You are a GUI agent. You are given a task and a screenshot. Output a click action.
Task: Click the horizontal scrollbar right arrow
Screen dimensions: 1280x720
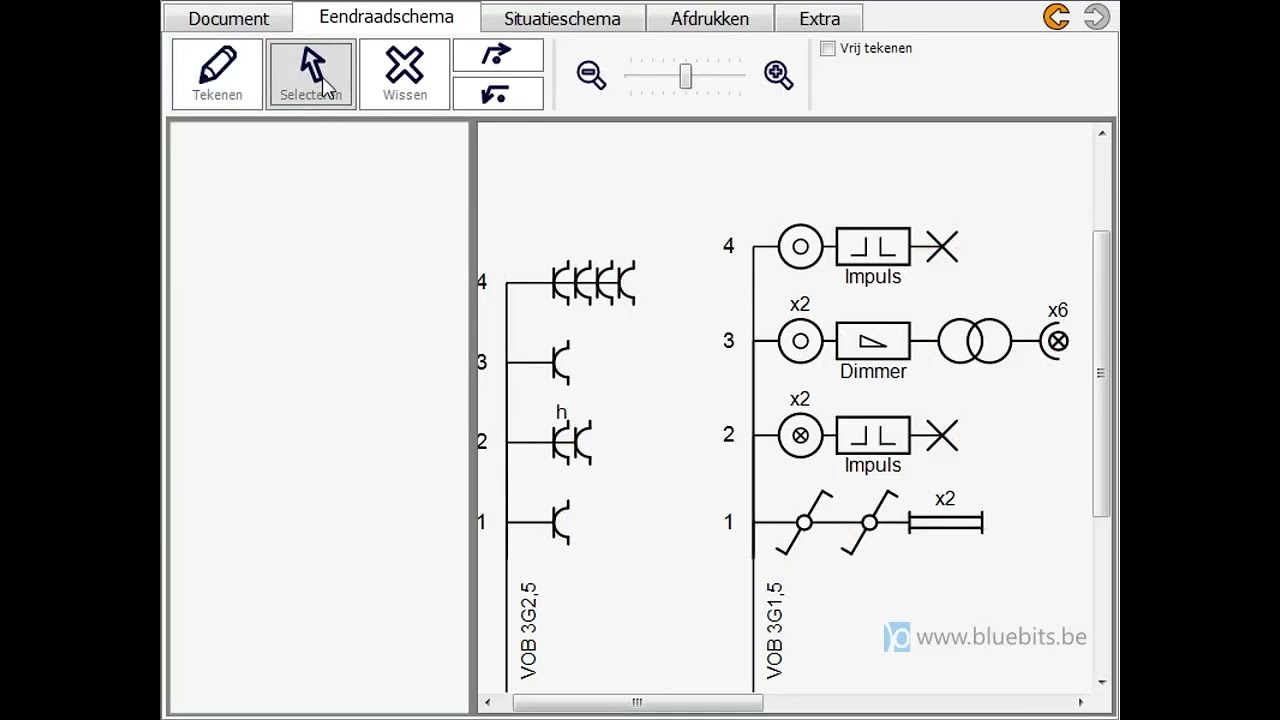tap(1081, 702)
